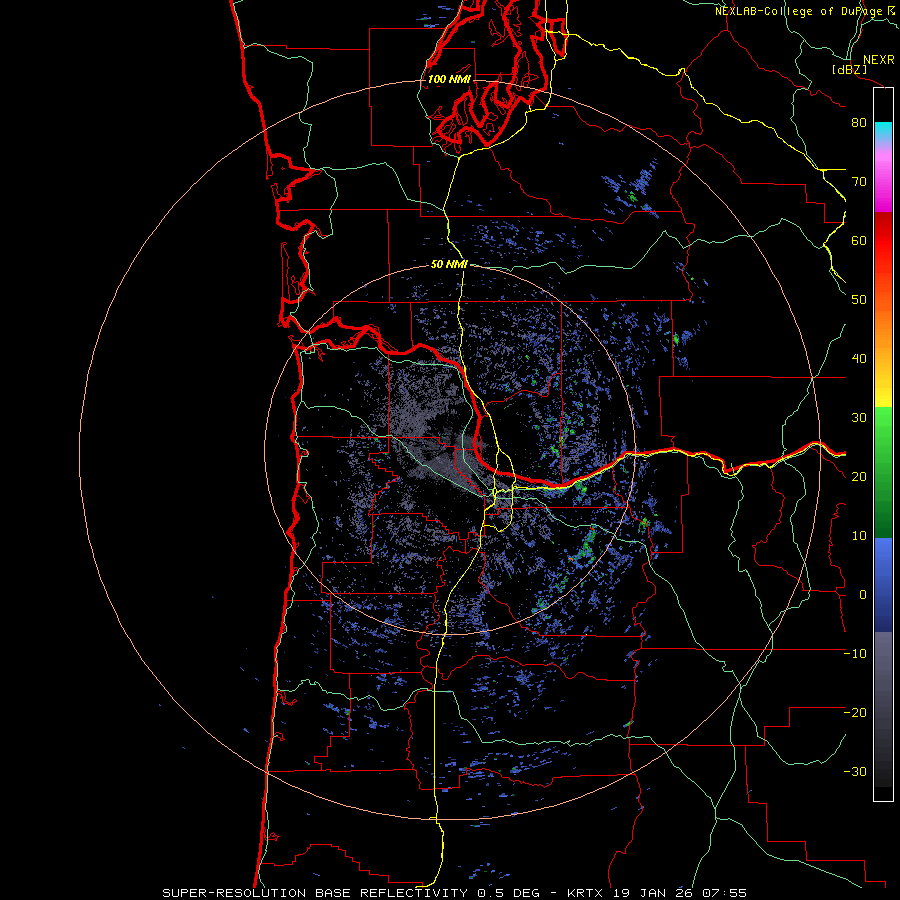Click the 20 dBZ scale label
Viewport: 900px width, 900px height.
[859, 476]
